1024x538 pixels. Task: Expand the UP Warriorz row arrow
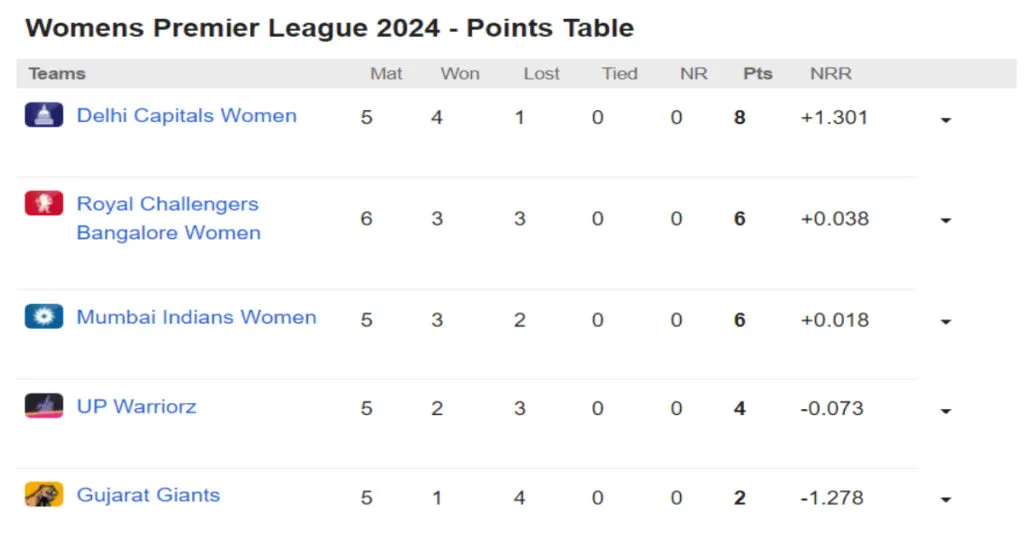946,411
